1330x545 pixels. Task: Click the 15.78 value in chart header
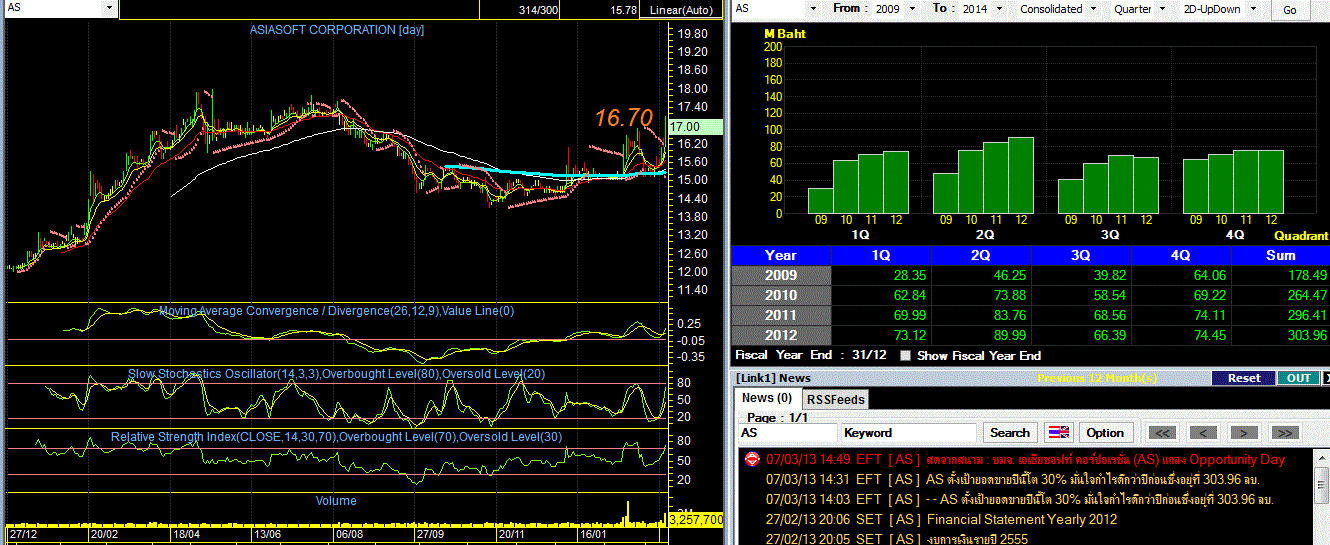tap(623, 9)
